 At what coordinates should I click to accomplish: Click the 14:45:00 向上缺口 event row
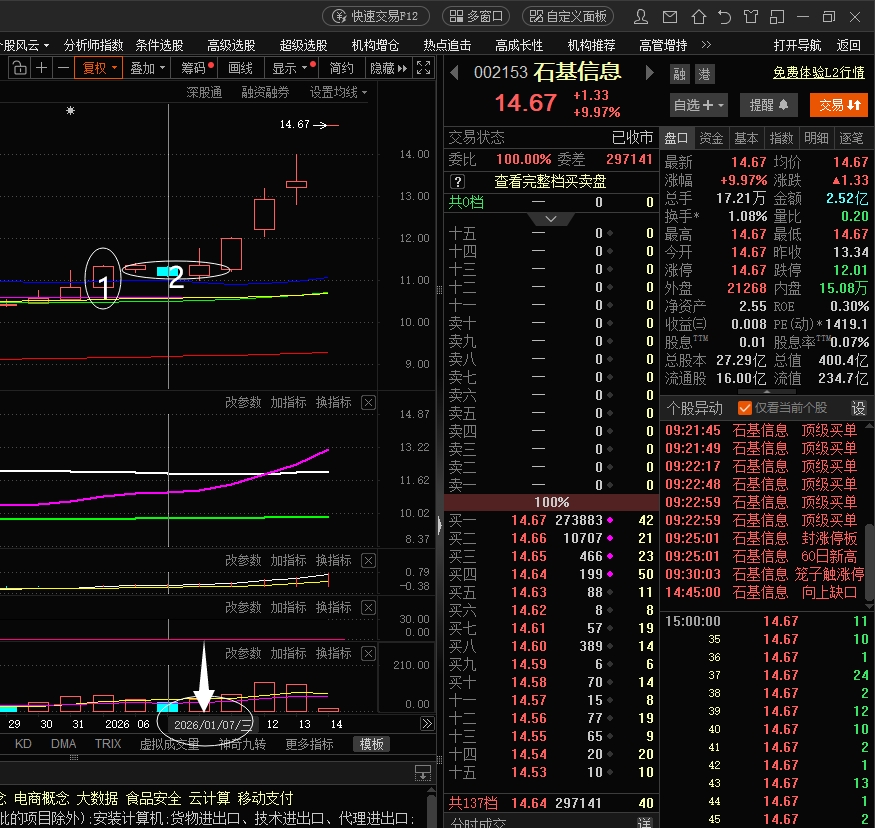761,592
